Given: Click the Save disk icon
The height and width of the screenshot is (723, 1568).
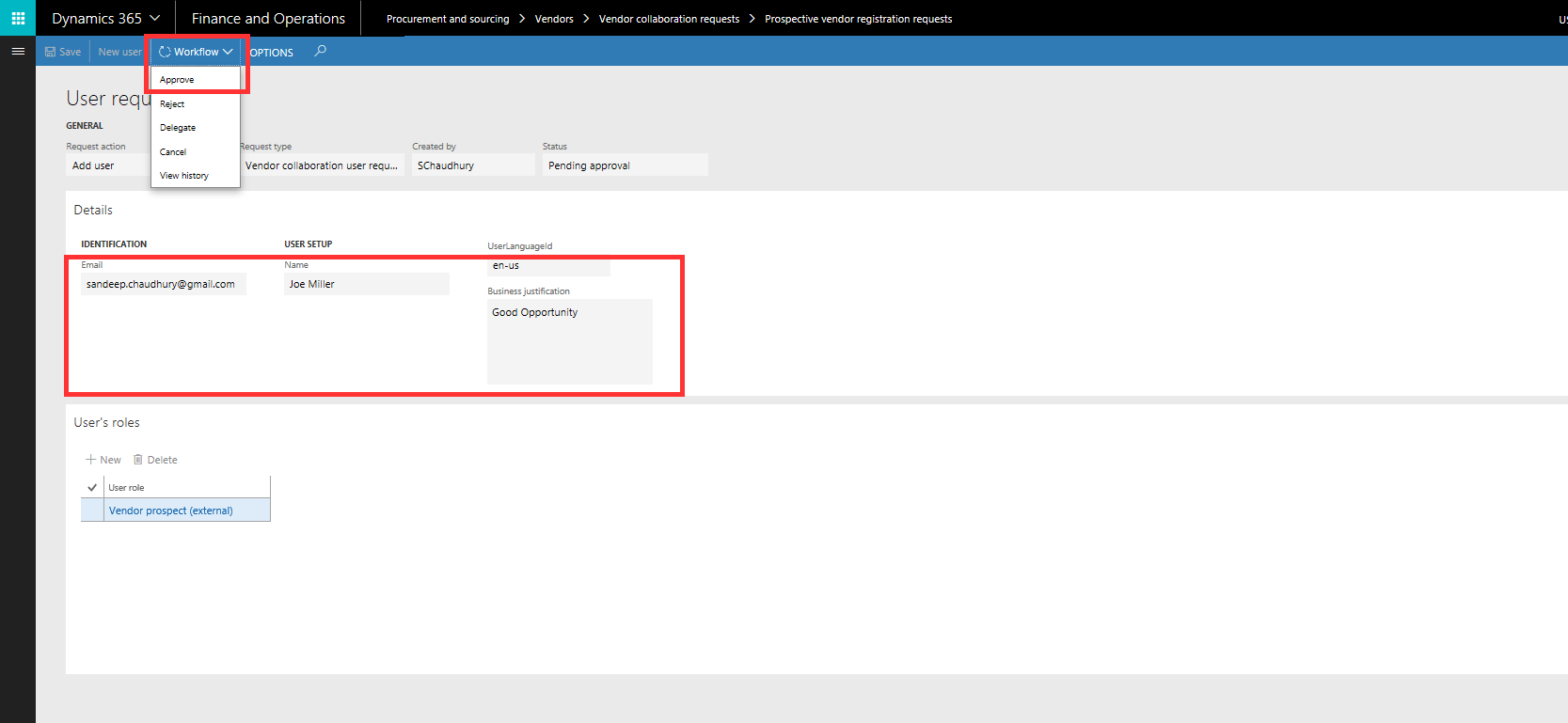Looking at the screenshot, I should pos(51,53).
